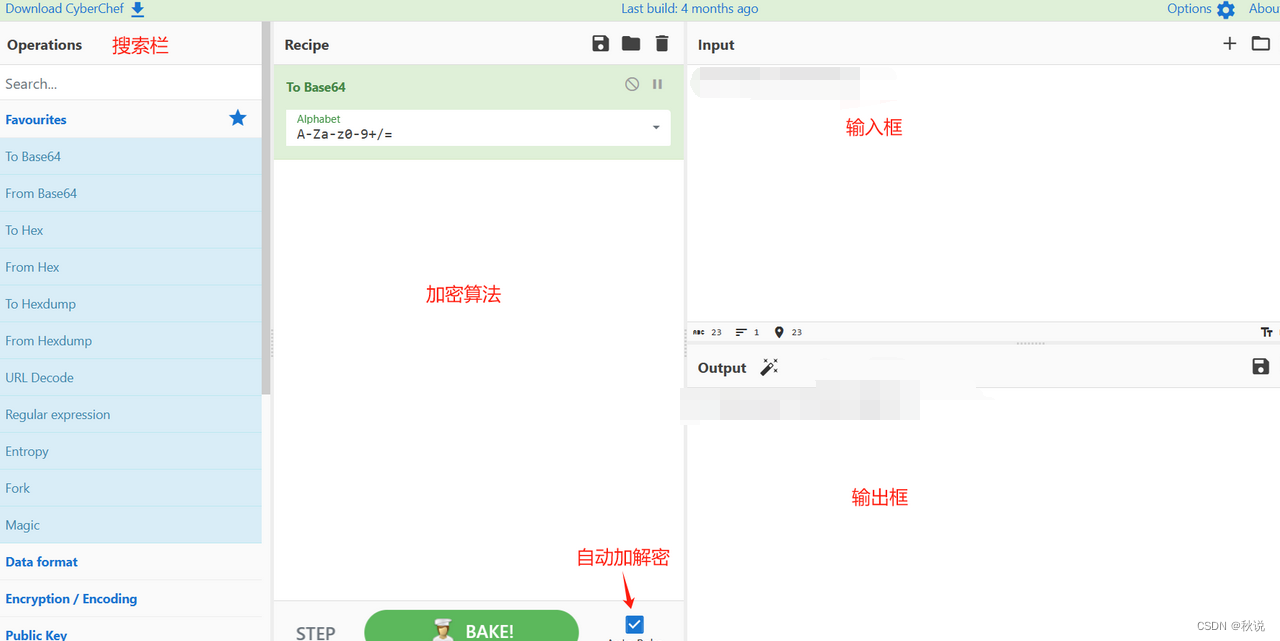Expand the Public Key category
The image size is (1280, 641).
pos(37,634)
